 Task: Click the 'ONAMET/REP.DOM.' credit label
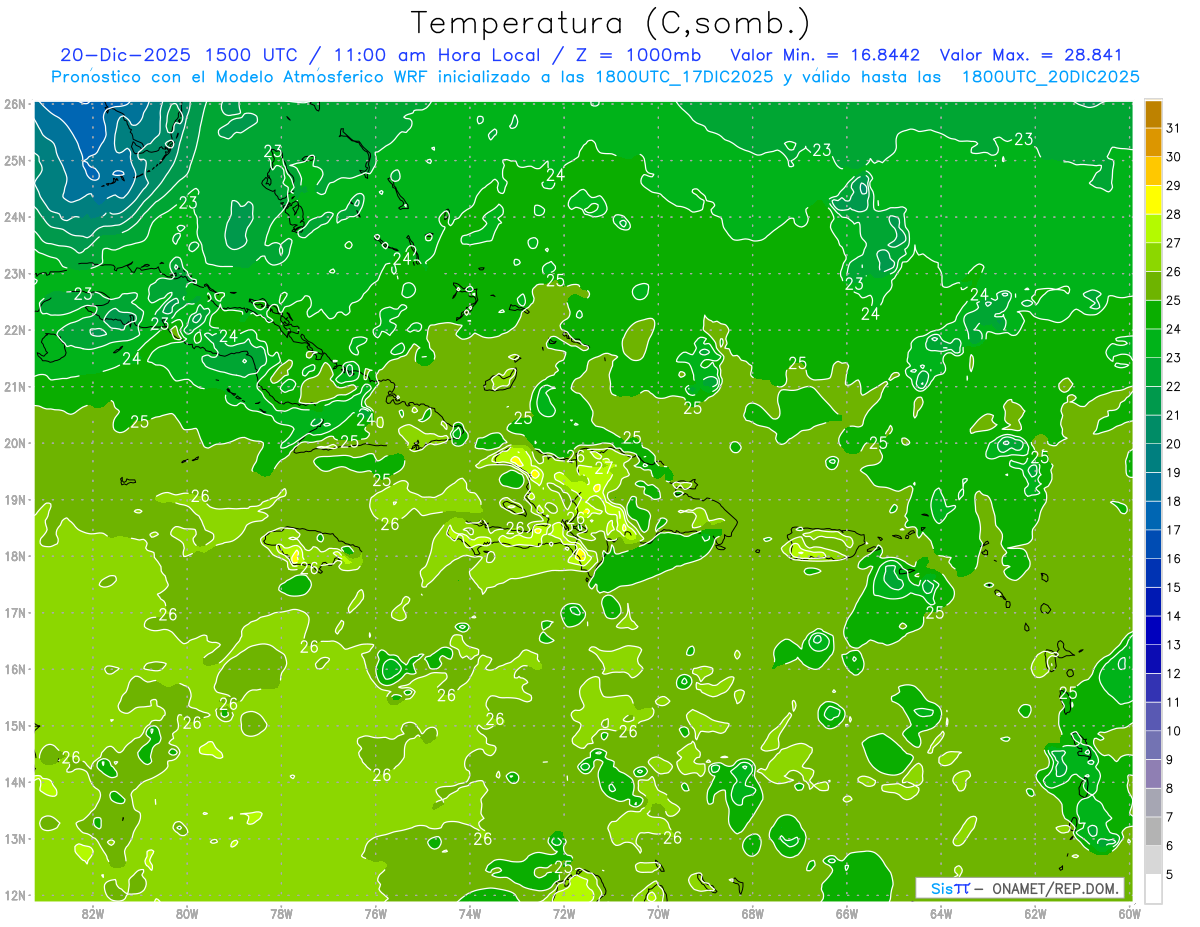(1055, 888)
